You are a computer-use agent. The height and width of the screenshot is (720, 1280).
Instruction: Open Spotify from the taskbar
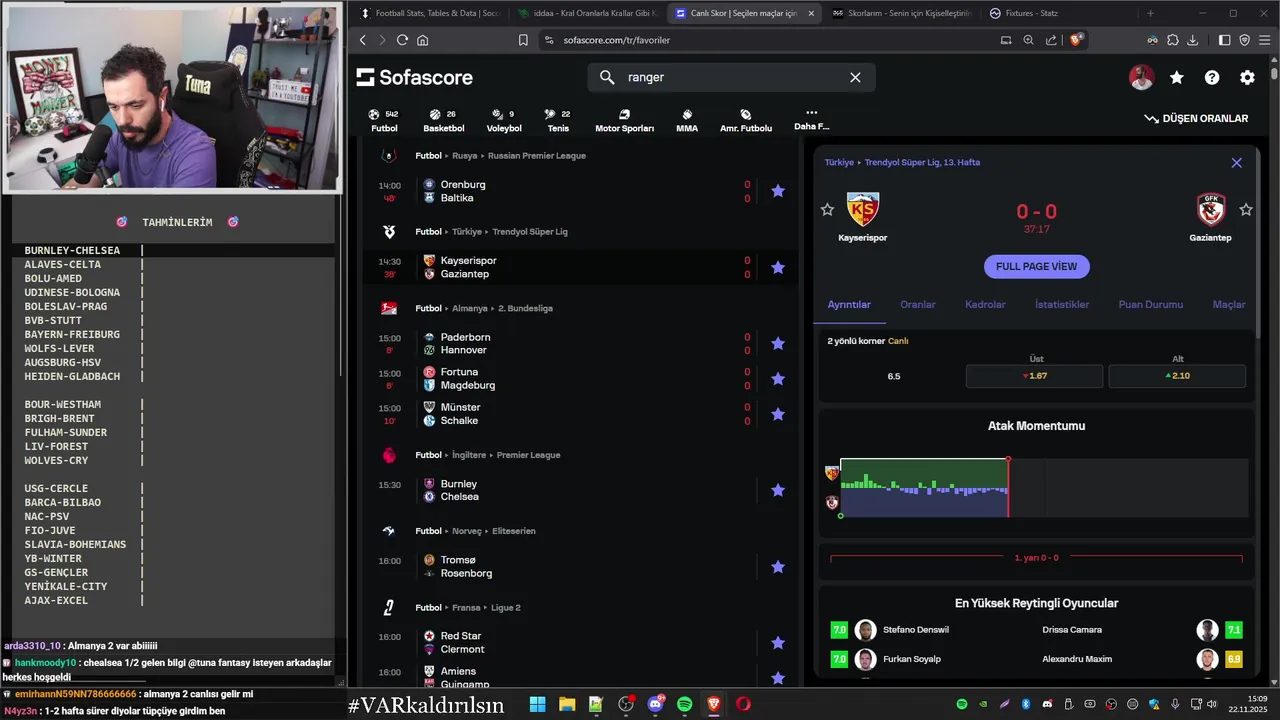pos(684,704)
